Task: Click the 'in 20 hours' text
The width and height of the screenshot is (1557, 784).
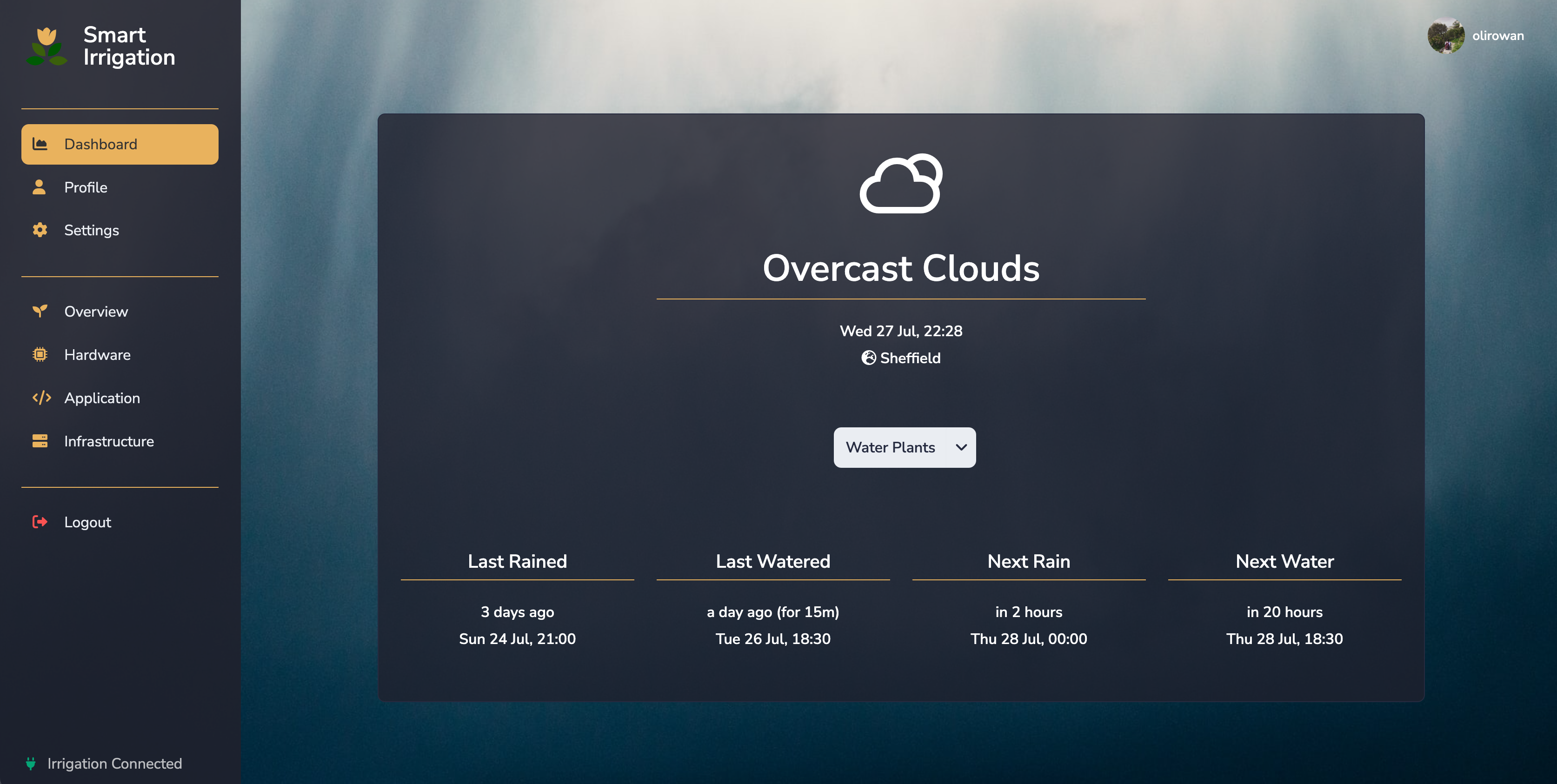Action: click(1284, 612)
